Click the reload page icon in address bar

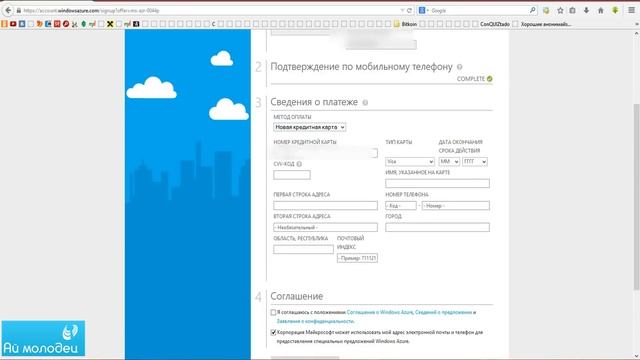[x=409, y=11]
